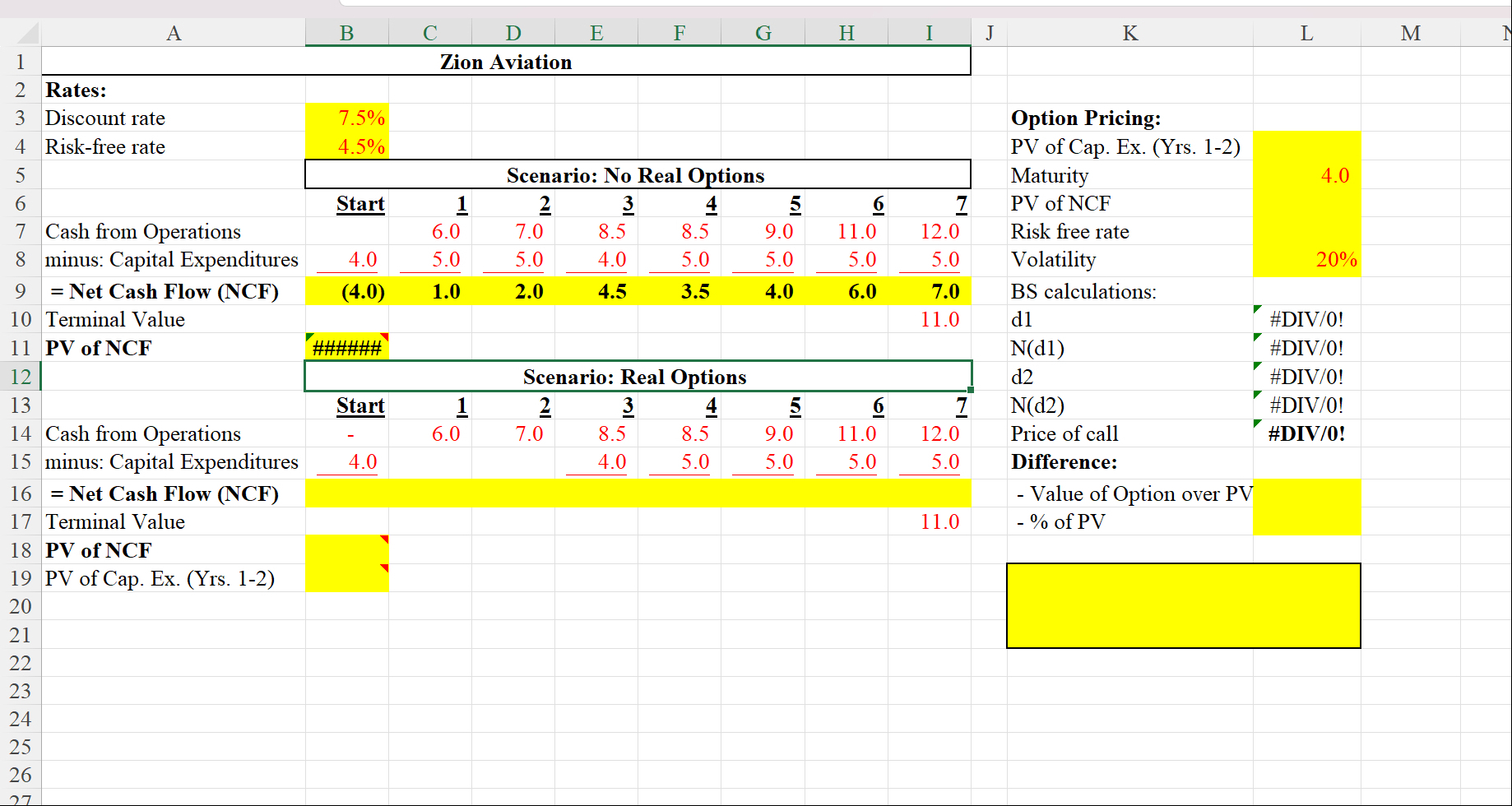
Task: Select the Discount rate value 7.5%
Action: pyautogui.click(x=347, y=118)
